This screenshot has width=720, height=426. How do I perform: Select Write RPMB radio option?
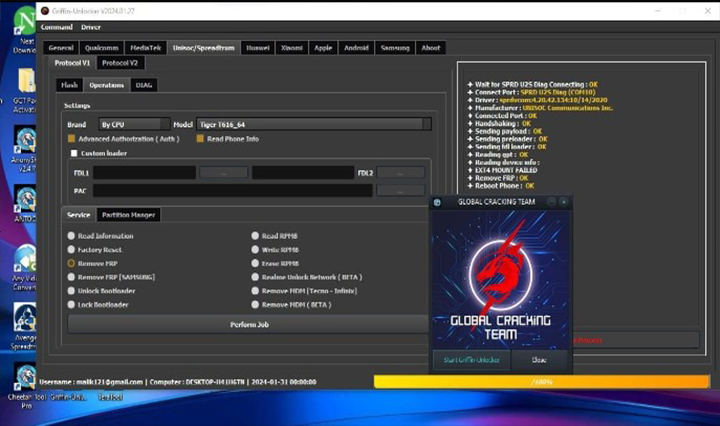pyautogui.click(x=255, y=249)
